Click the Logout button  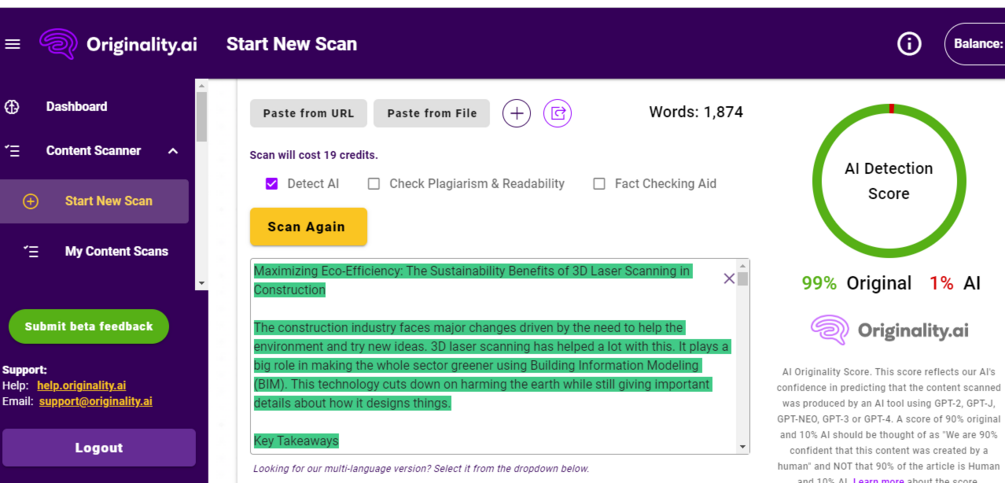pyautogui.click(x=99, y=448)
